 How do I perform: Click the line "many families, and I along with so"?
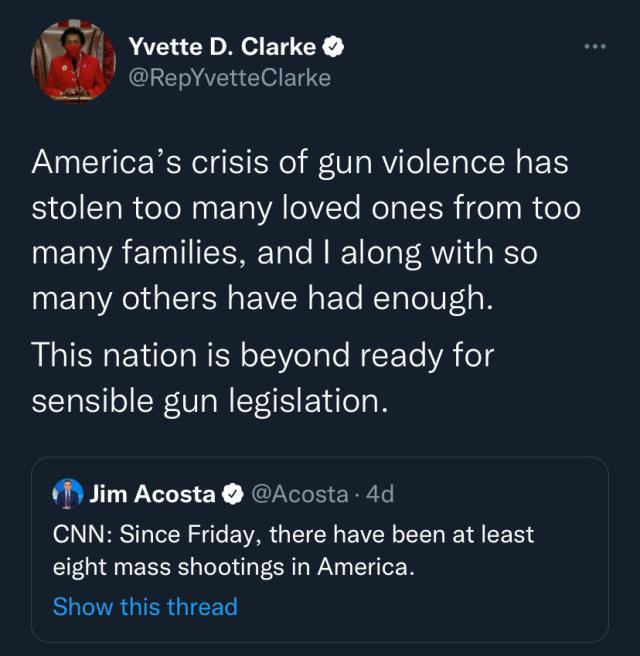[x=284, y=254]
